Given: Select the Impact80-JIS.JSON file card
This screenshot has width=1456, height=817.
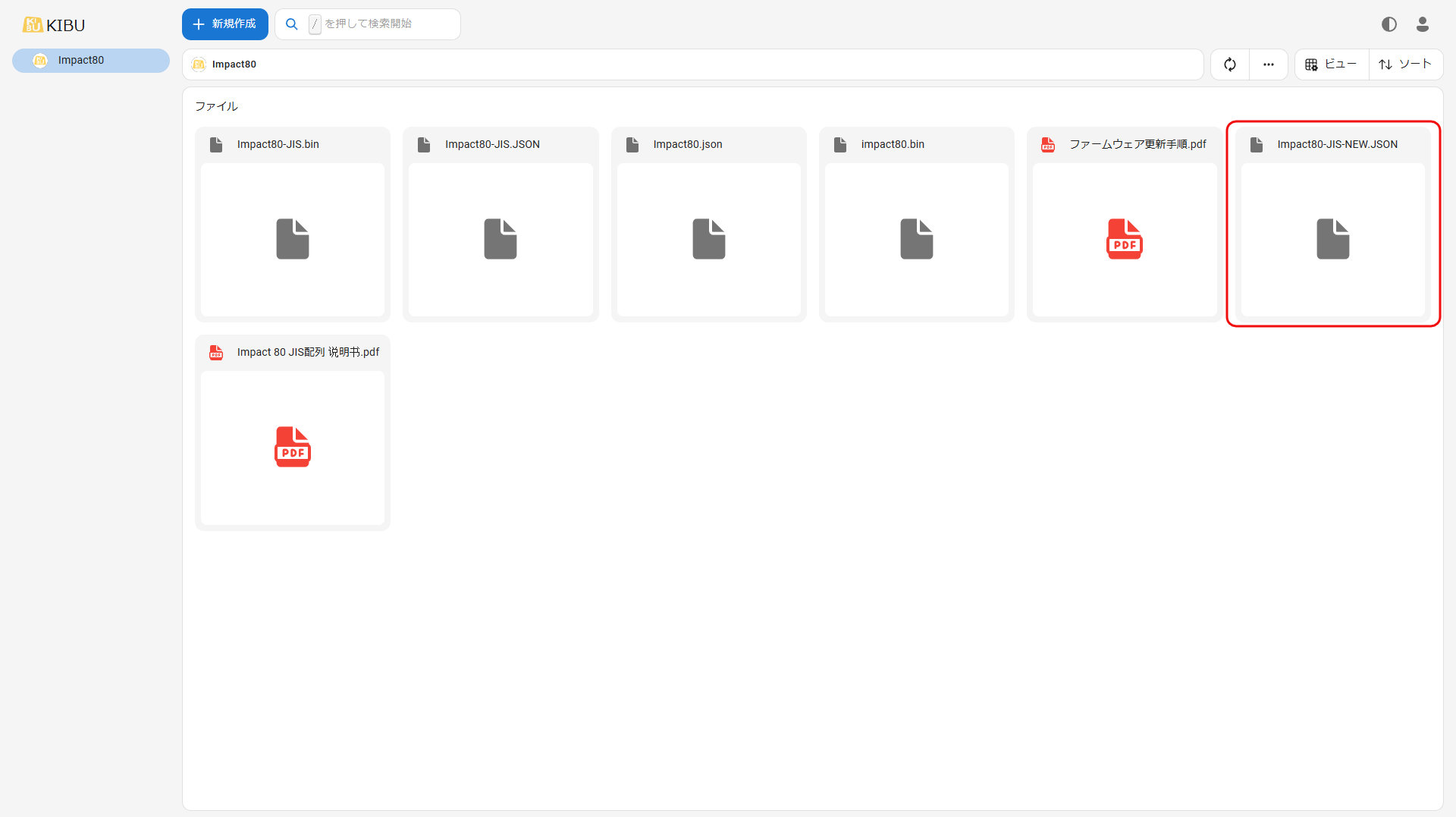Looking at the screenshot, I should click(500, 225).
